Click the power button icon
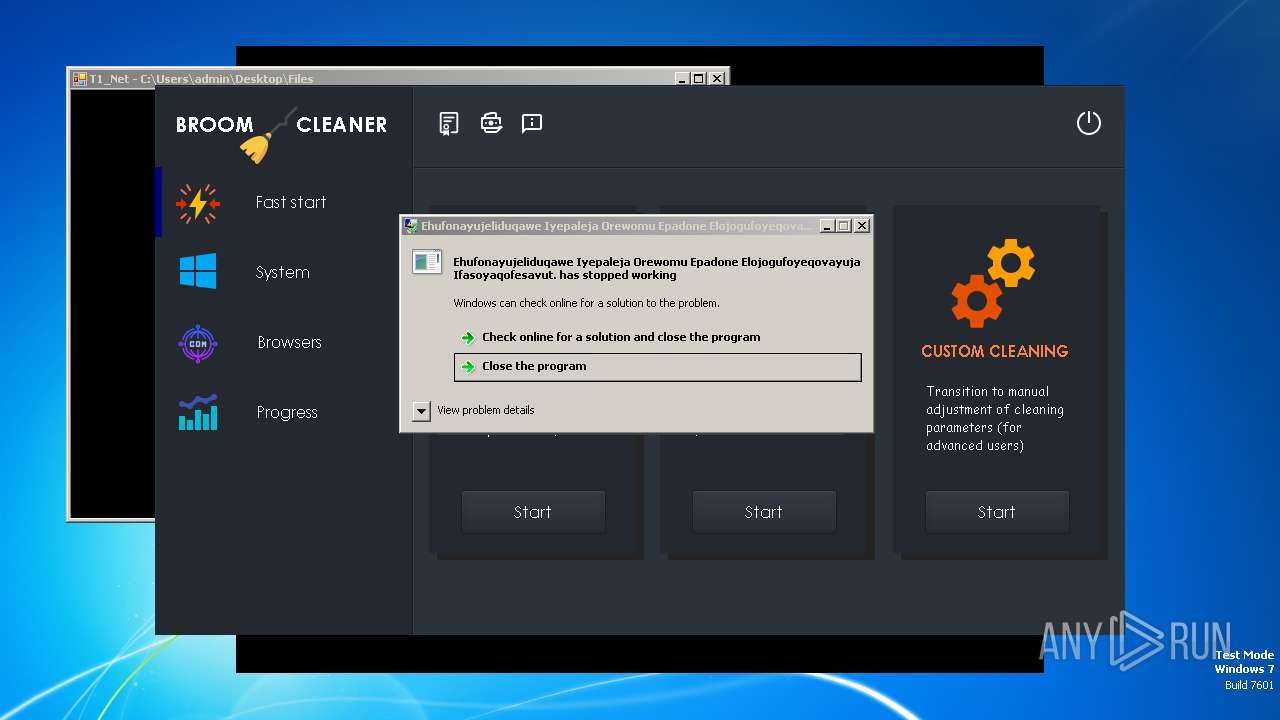Viewport: 1280px width, 720px height. 1088,123
